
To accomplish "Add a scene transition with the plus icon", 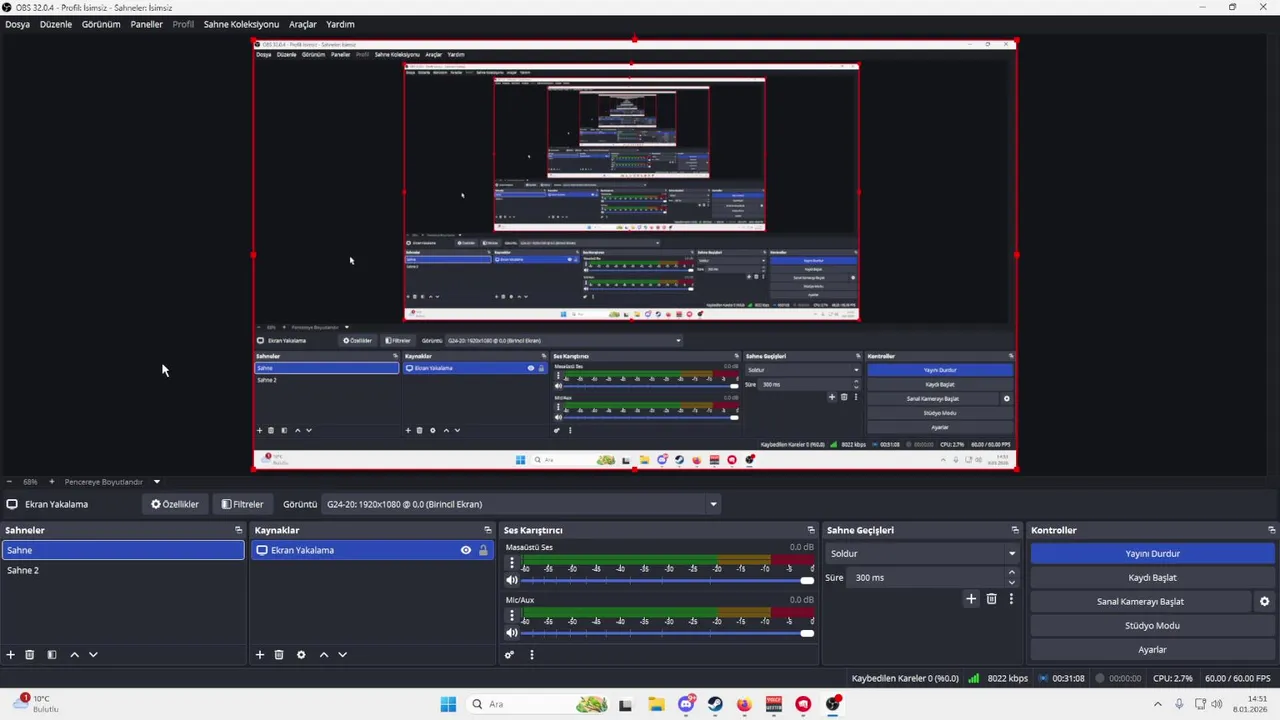I will point(970,599).
